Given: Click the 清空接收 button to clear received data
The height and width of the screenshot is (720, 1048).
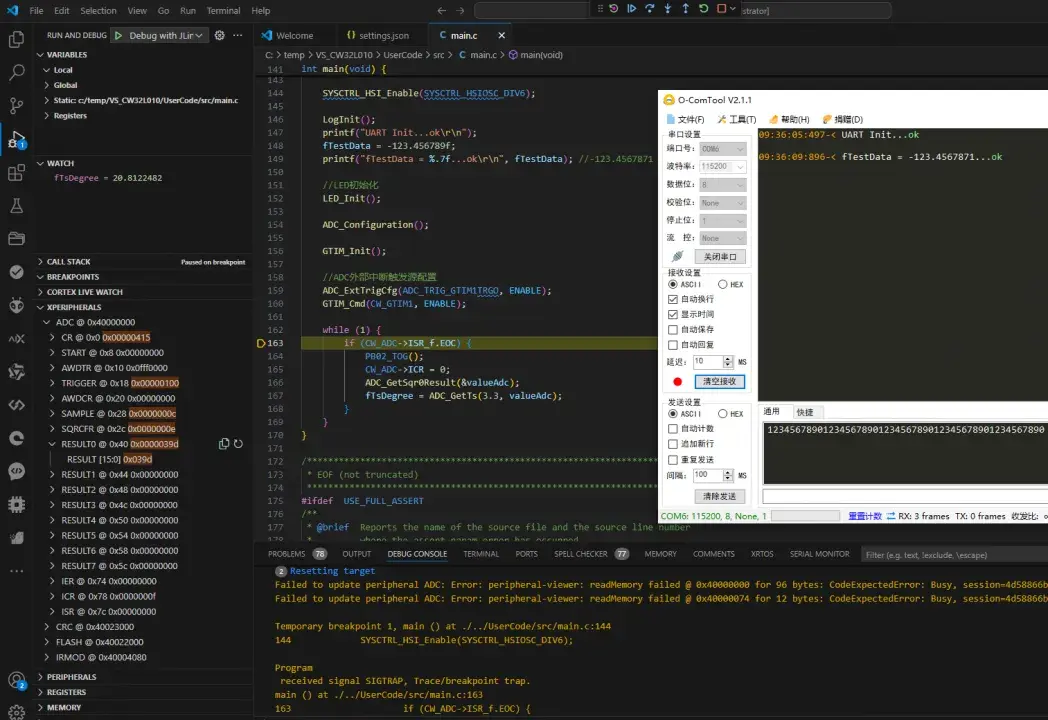Looking at the screenshot, I should [719, 380].
